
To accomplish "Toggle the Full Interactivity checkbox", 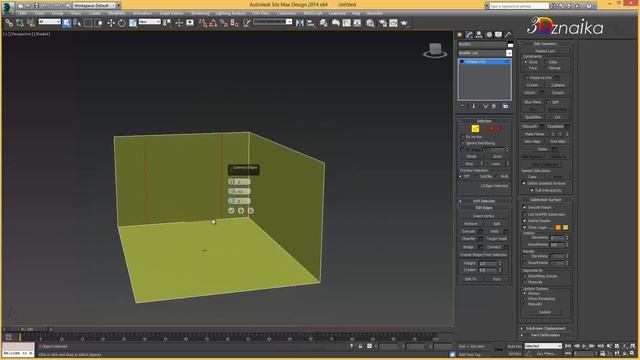I will coord(532,190).
